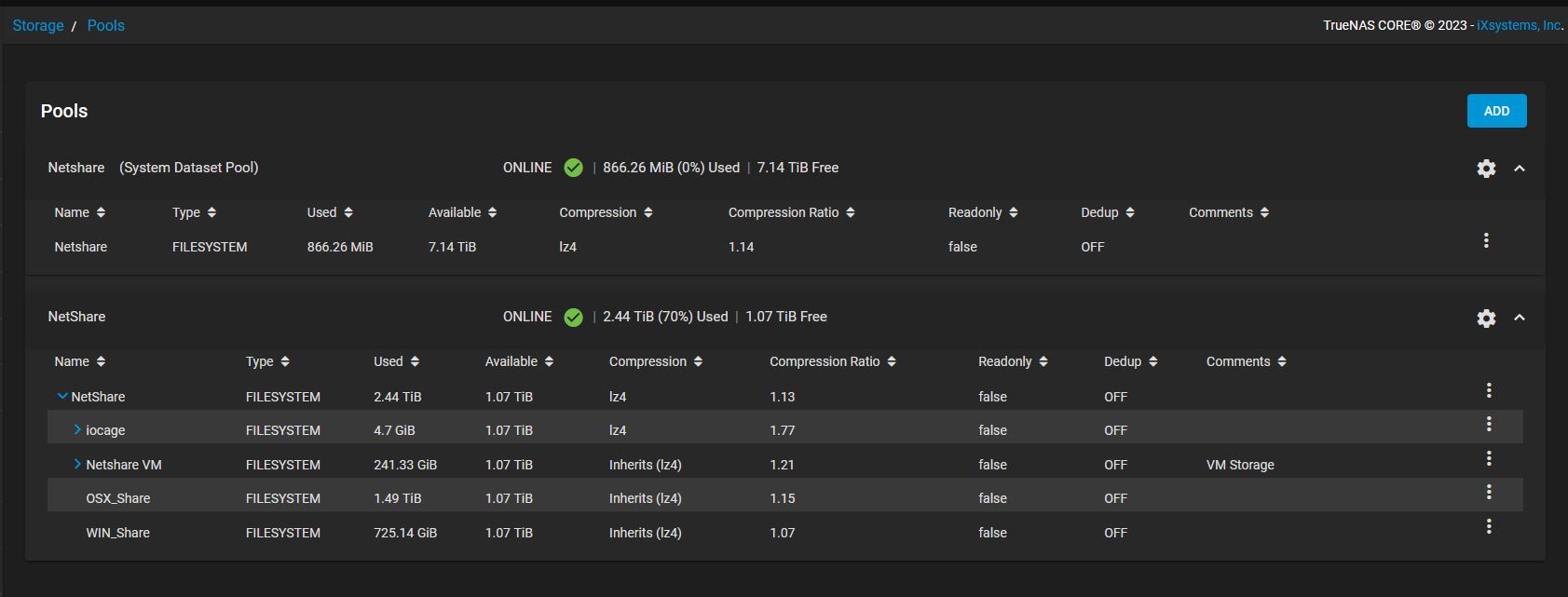Expand the iocage dataset tree node
This screenshot has width=1568, height=597.
pos(77,430)
